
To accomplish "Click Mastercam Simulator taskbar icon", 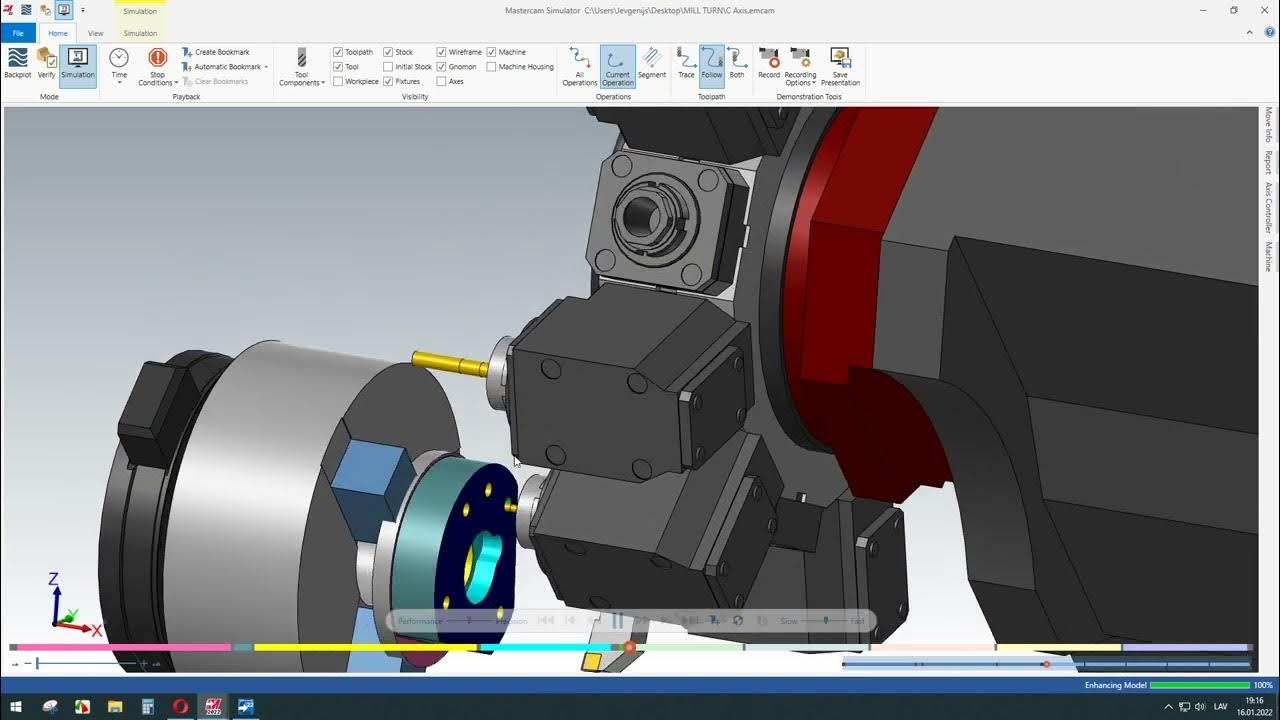I will [x=245, y=707].
